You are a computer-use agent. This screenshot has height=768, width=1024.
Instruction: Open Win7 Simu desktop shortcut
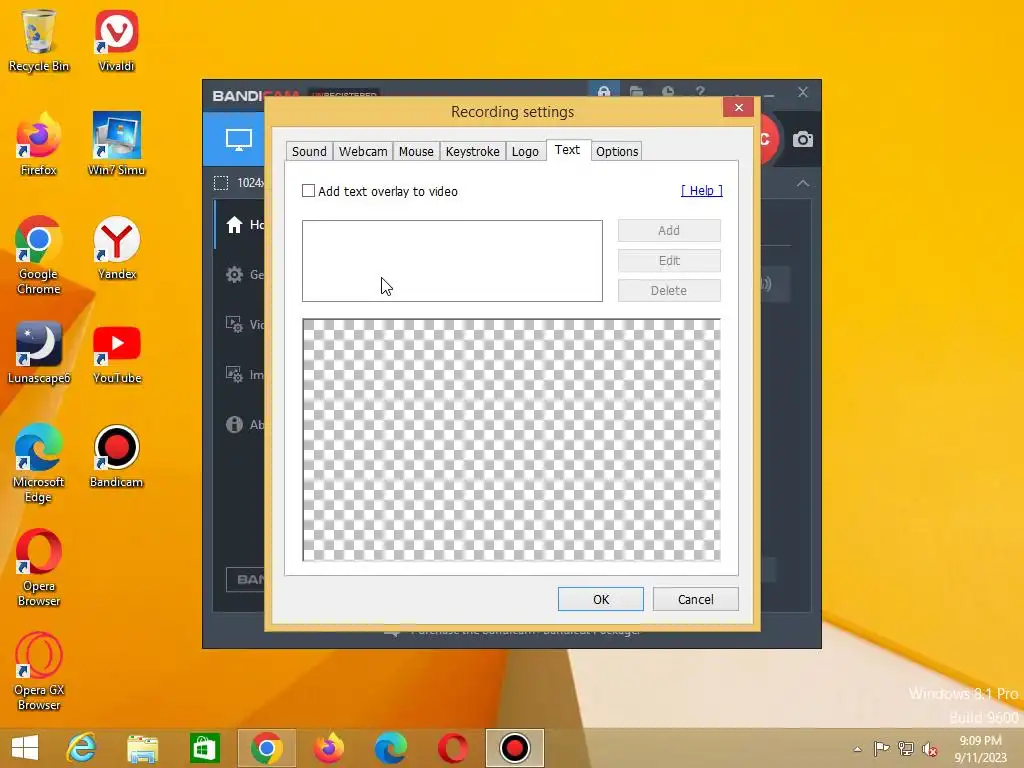coord(116,144)
